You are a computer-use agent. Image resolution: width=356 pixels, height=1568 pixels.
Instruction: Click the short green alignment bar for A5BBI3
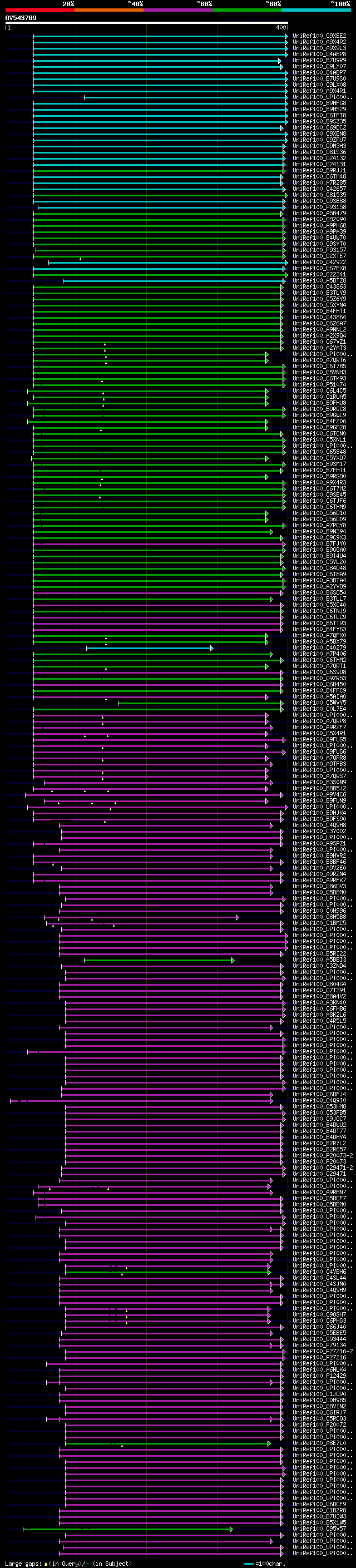pos(159,961)
